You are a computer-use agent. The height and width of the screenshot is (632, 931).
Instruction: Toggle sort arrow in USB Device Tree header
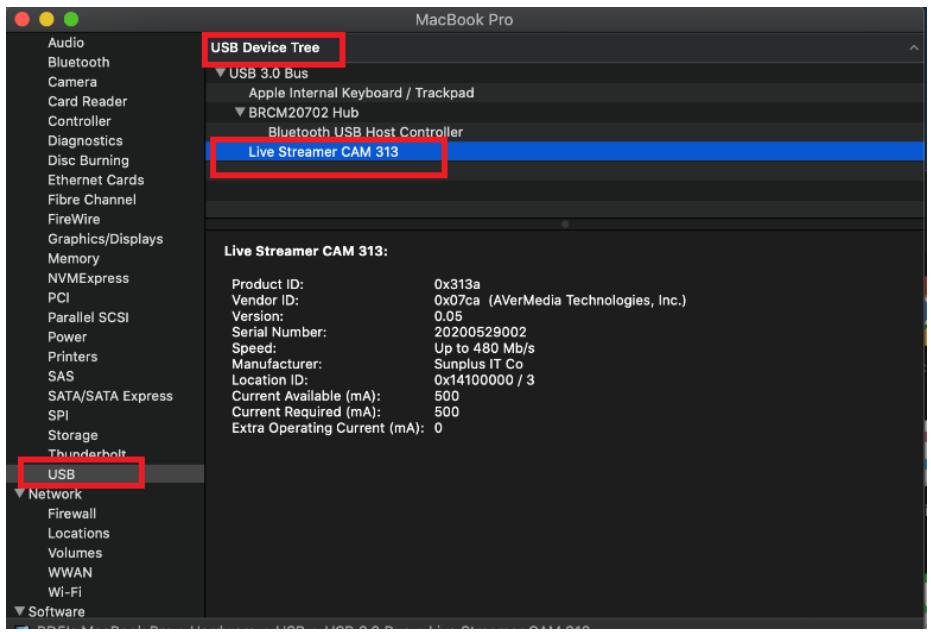(913, 48)
